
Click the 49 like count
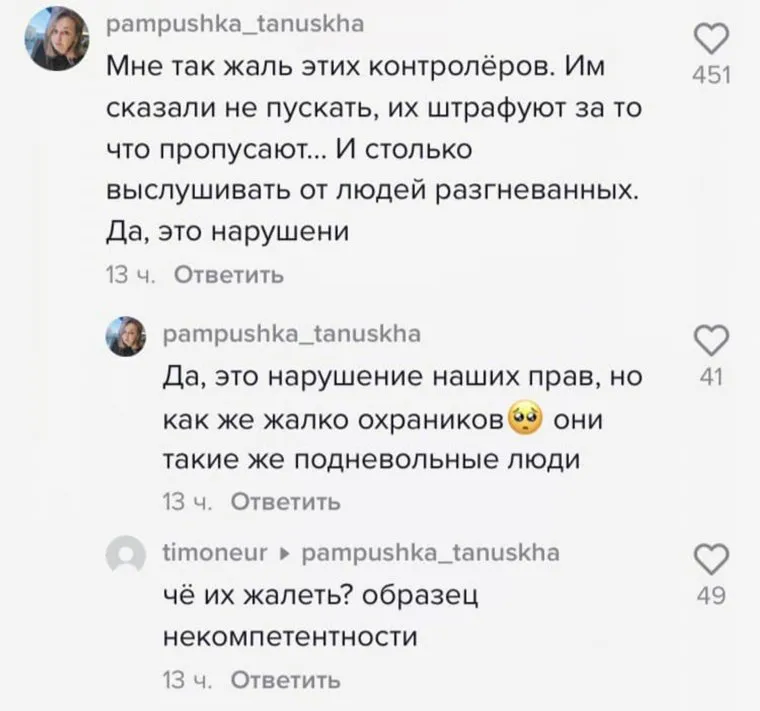pos(710,597)
